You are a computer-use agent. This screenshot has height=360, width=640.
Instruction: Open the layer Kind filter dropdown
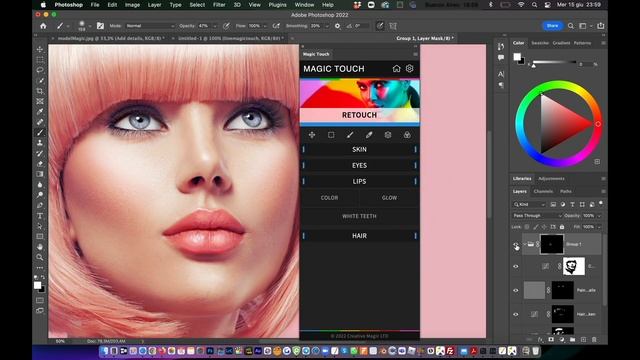click(x=529, y=204)
